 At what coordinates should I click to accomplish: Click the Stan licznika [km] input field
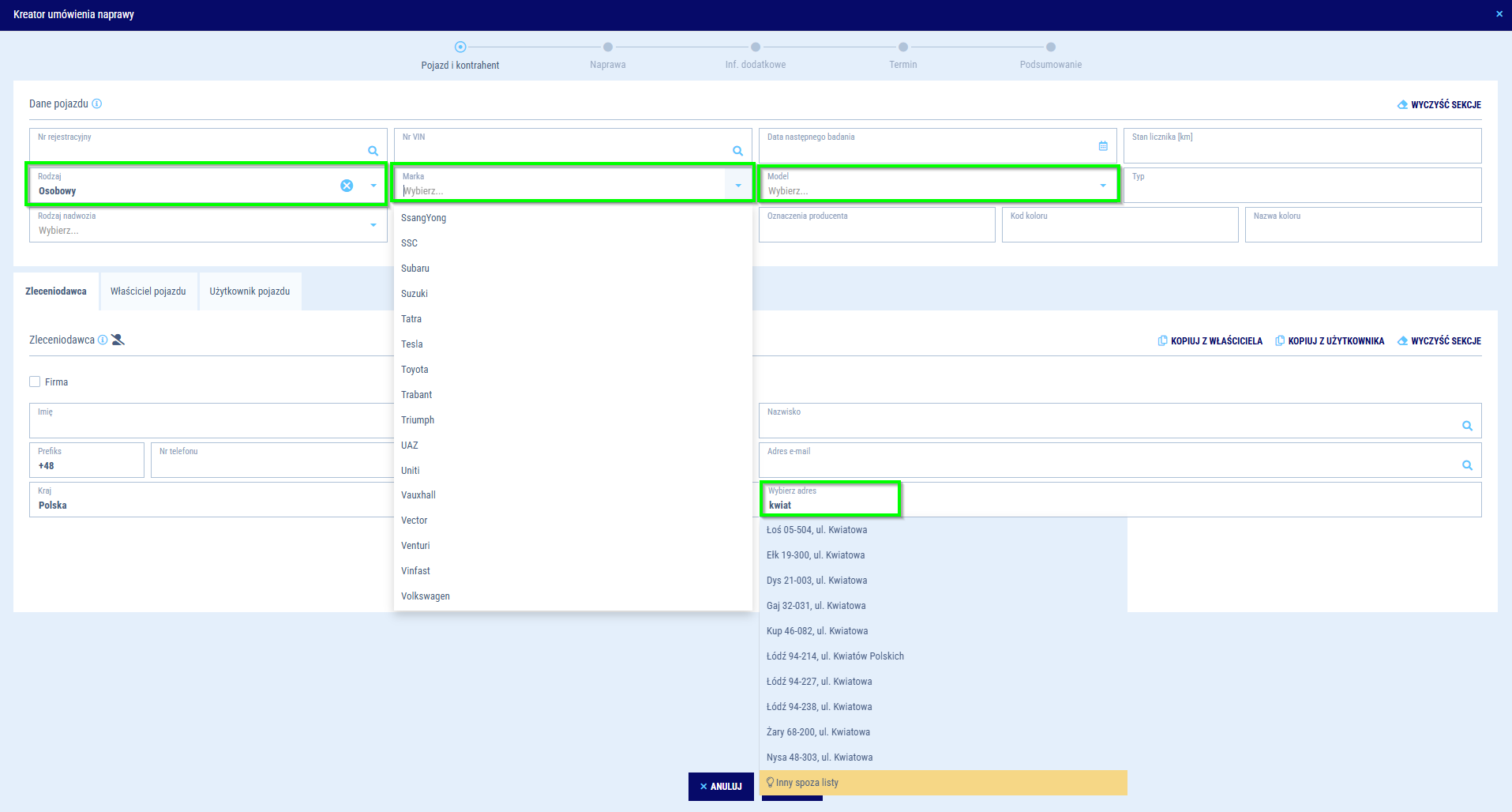(1301, 146)
